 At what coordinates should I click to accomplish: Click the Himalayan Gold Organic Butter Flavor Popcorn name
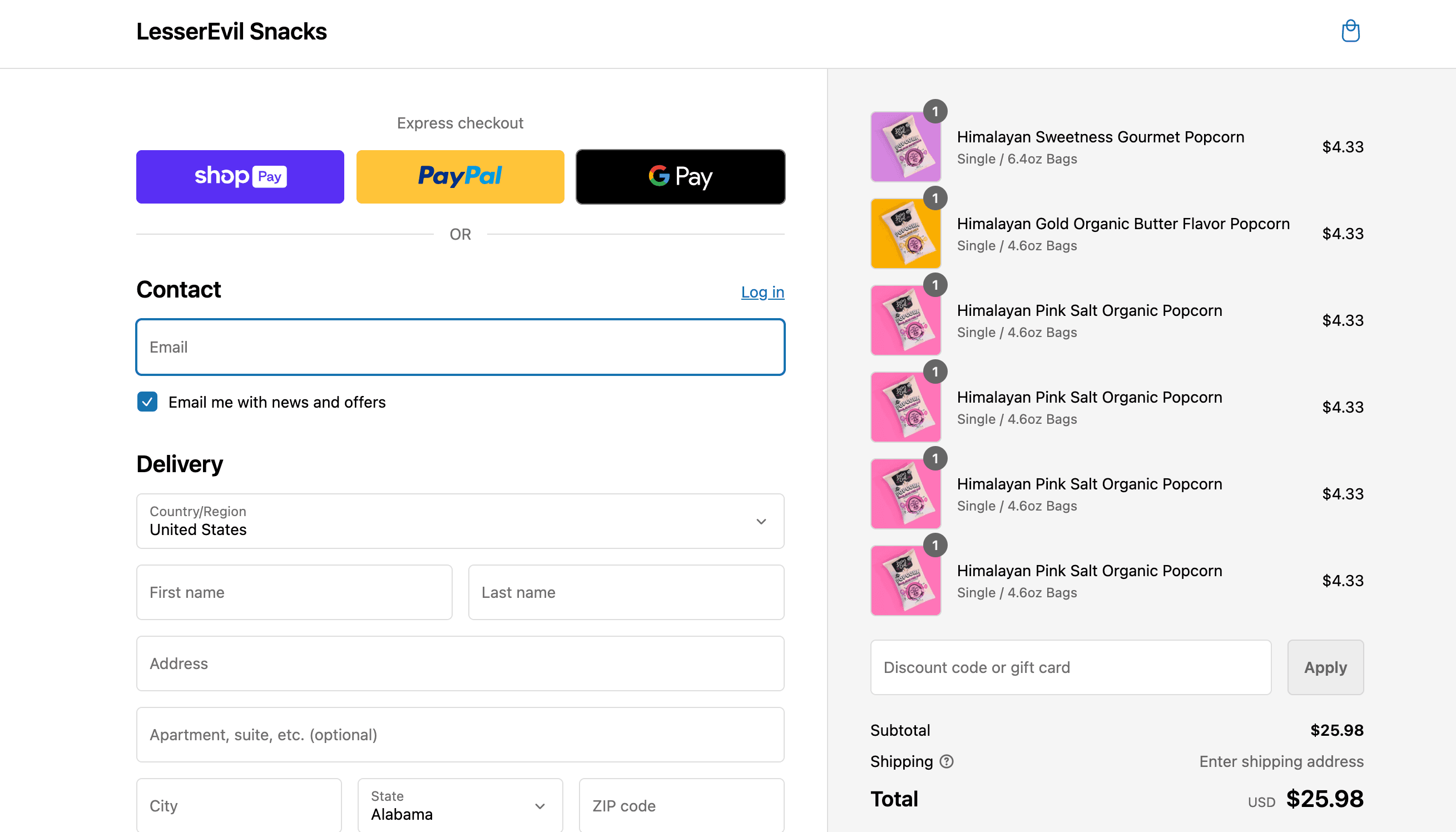pyautogui.click(x=1123, y=224)
